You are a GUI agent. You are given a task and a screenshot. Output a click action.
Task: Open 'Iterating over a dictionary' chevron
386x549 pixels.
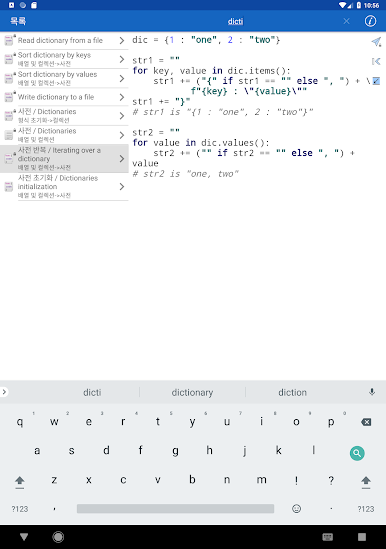pos(122,159)
